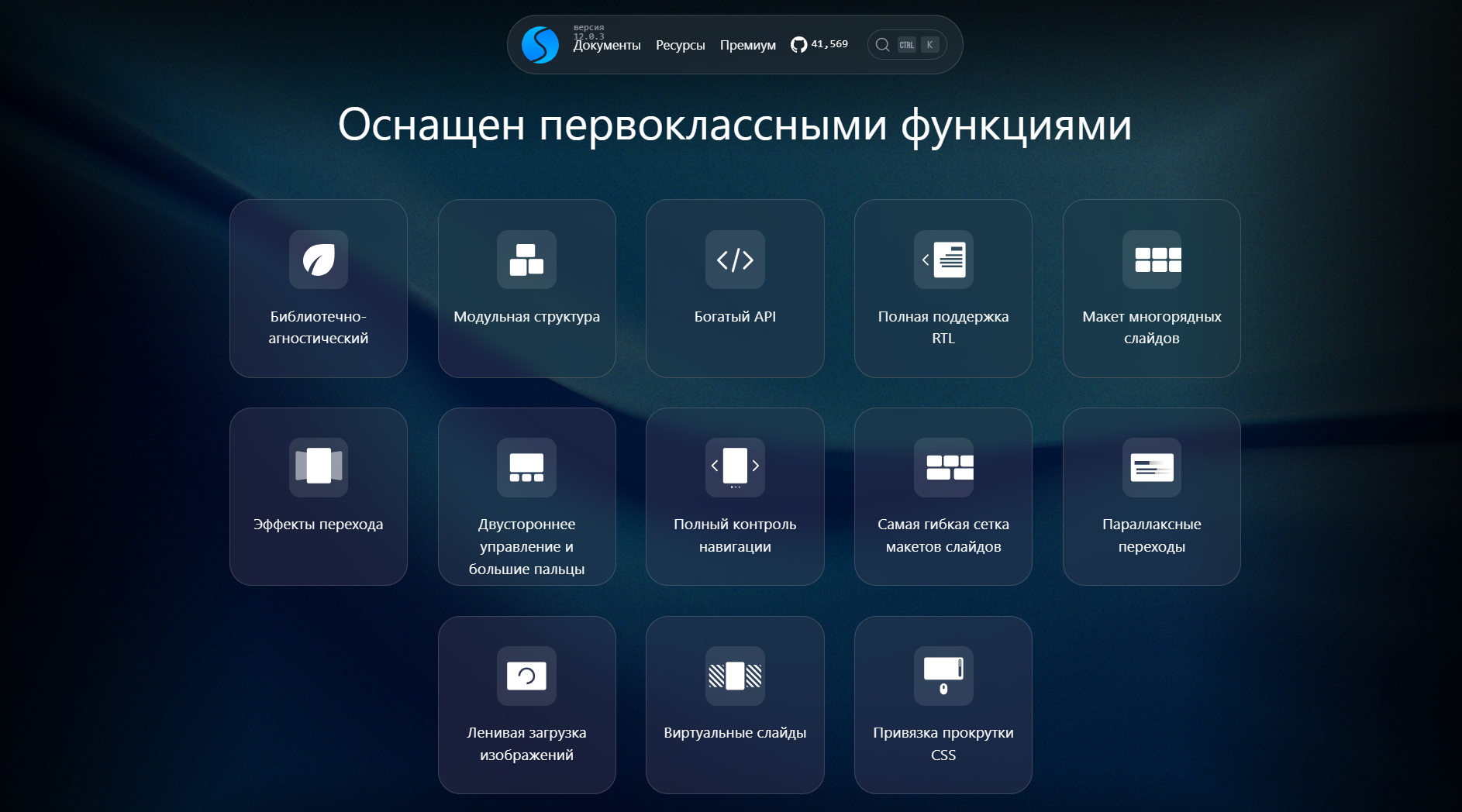This screenshot has width=1462, height=812.
Task: Click the code brackets icon for Богатый API
Action: 735,260
